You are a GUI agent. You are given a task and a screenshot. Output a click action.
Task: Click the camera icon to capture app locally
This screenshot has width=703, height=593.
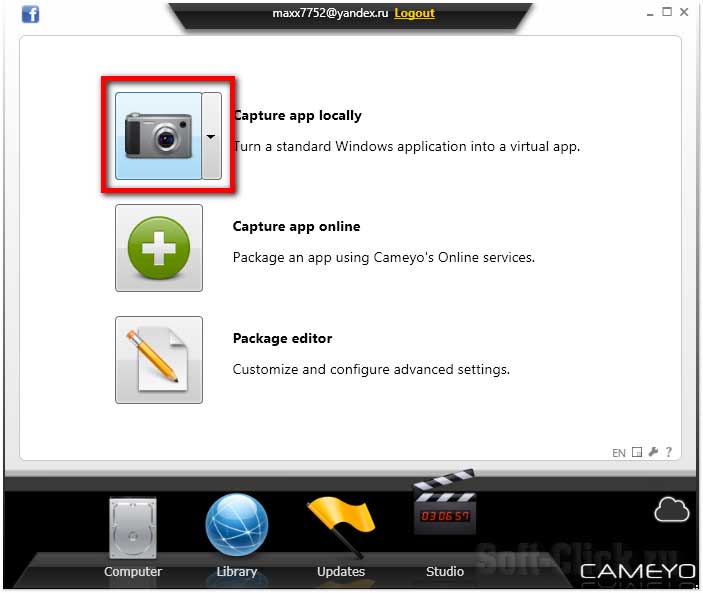coord(158,136)
